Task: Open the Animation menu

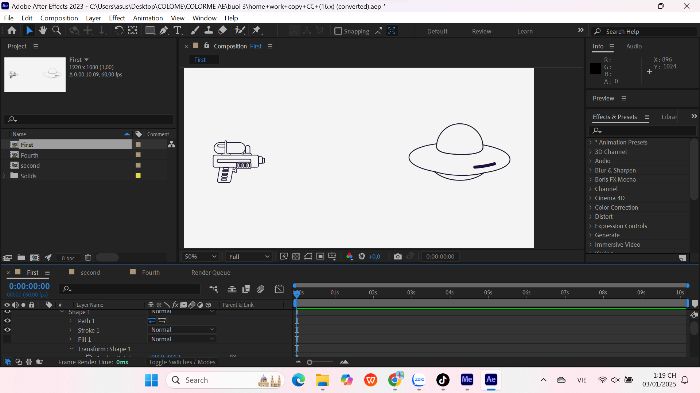Action: [148, 18]
